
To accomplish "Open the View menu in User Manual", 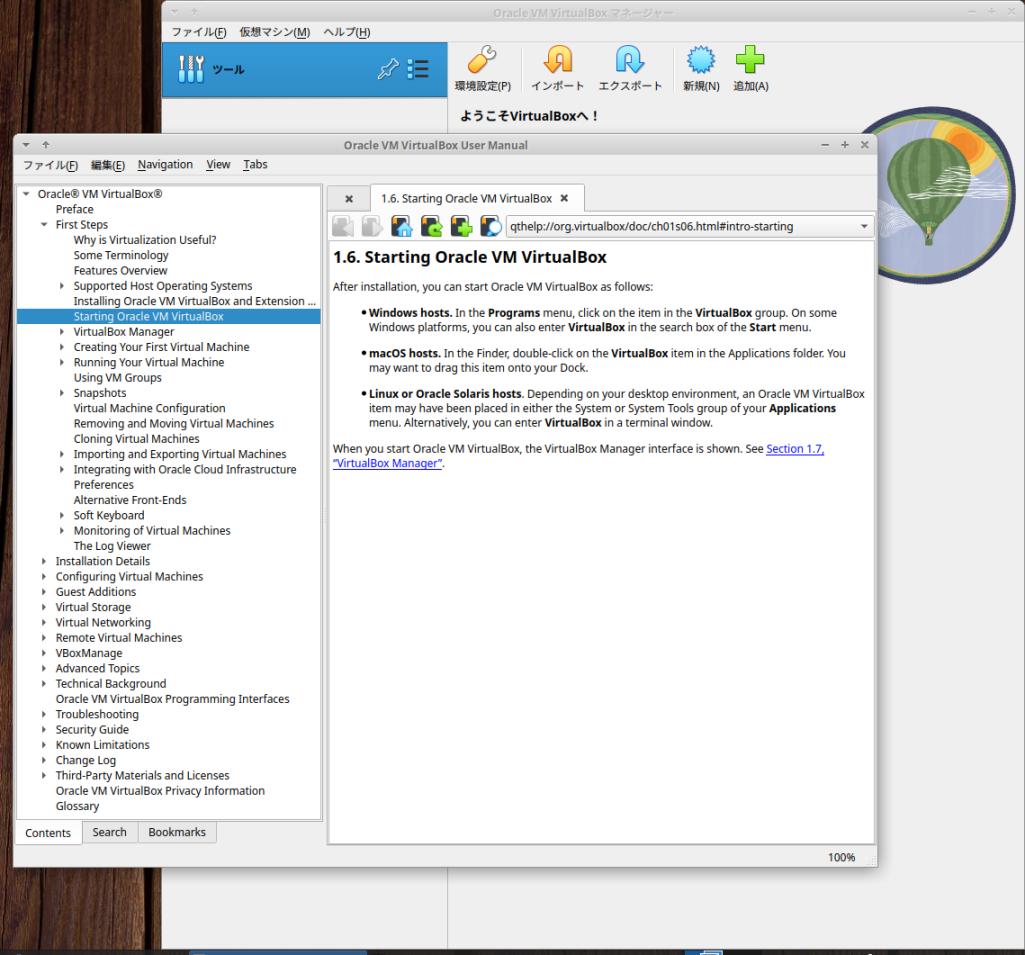I will [x=218, y=165].
